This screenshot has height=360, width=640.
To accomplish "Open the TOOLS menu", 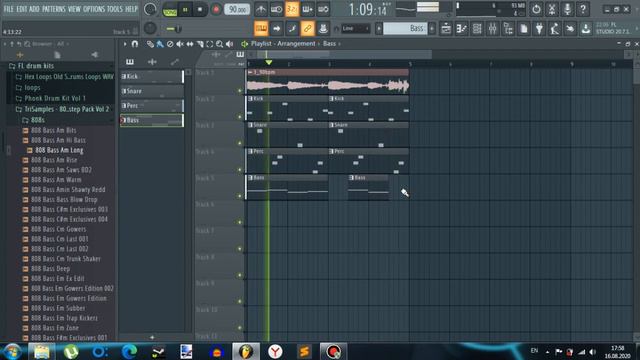I will [x=115, y=9].
